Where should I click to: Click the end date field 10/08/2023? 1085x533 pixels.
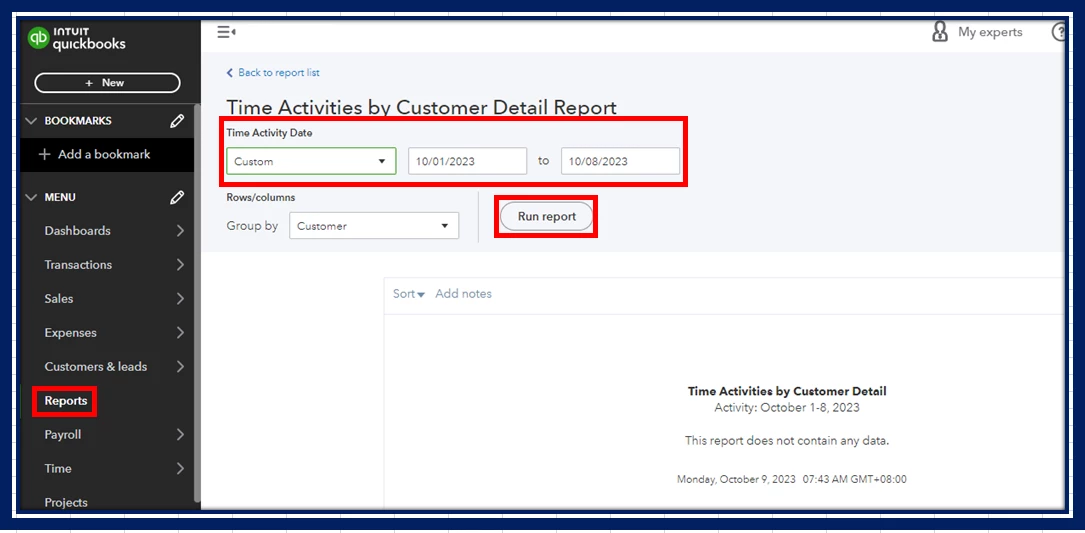(x=621, y=161)
